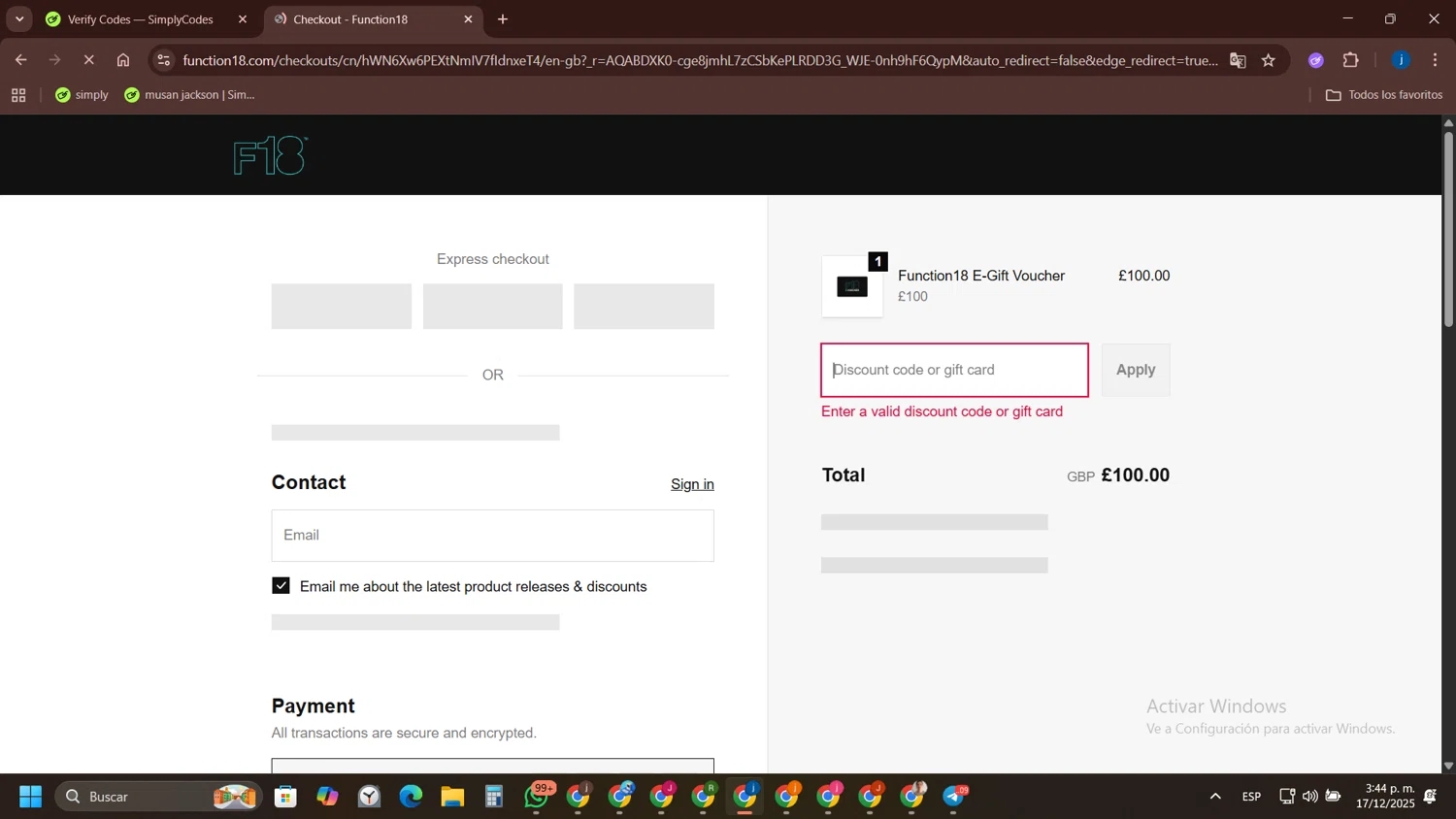This screenshot has width=1456, height=819.
Task: Close the Checkout - Function18 tab
Action: pos(468,19)
